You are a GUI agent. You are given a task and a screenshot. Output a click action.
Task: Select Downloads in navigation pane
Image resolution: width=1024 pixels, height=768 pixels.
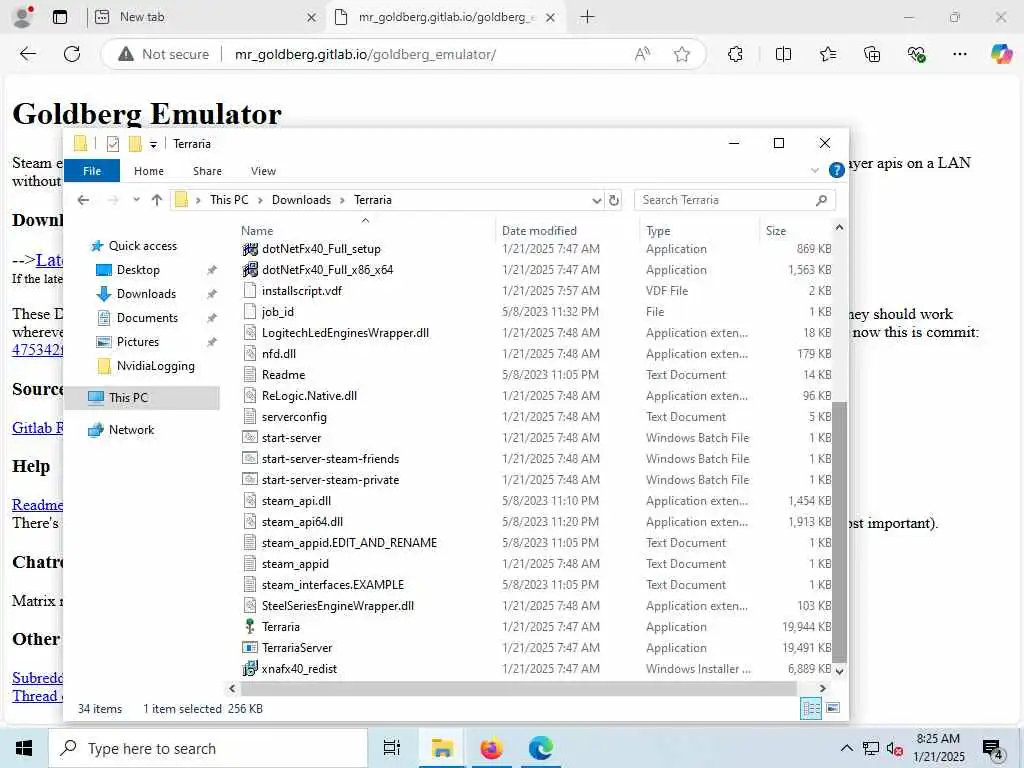(x=146, y=294)
